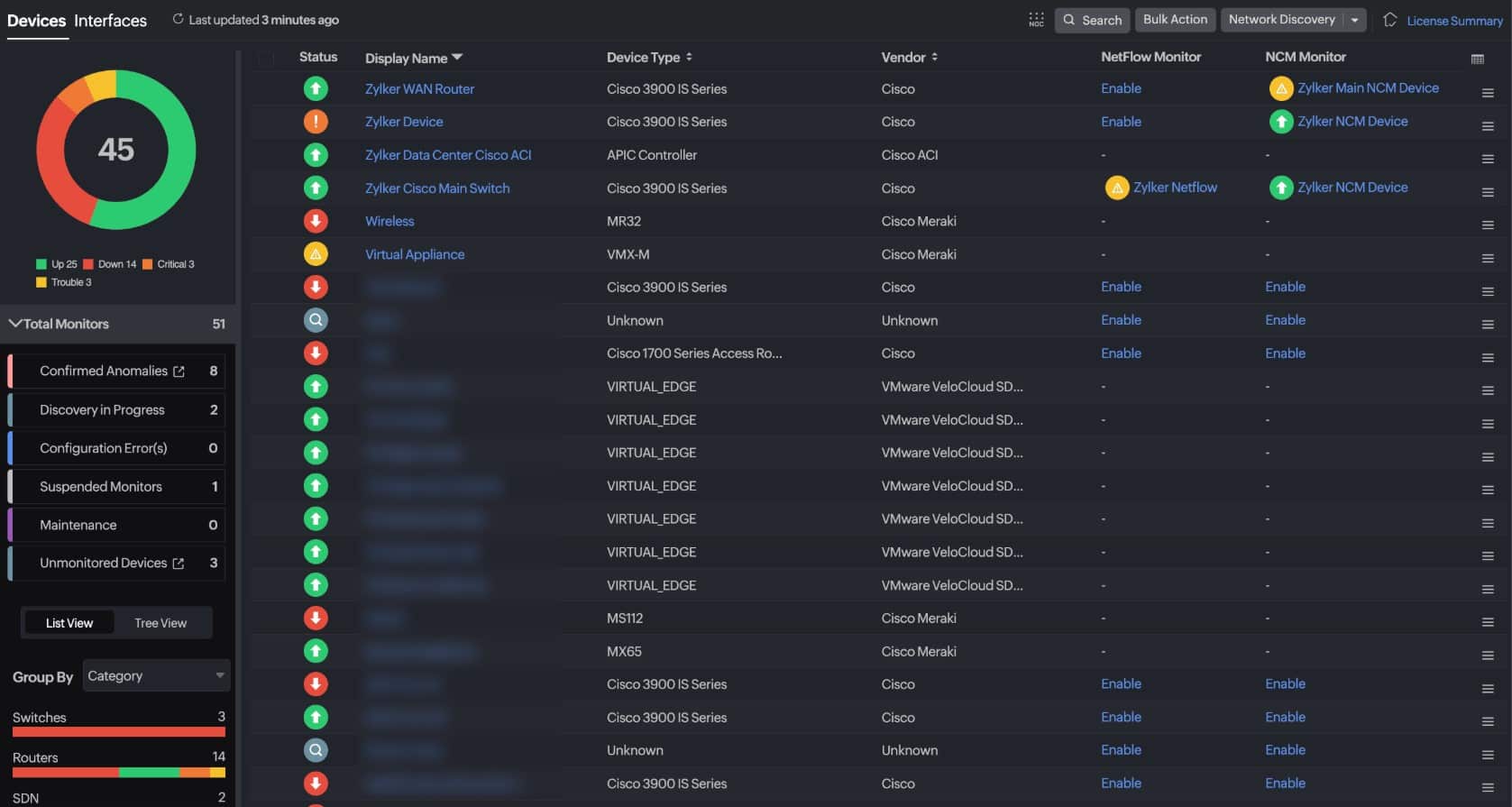The width and height of the screenshot is (1512, 807).
Task: Tick the select-all checkbox in table header
Action: pos(266,59)
